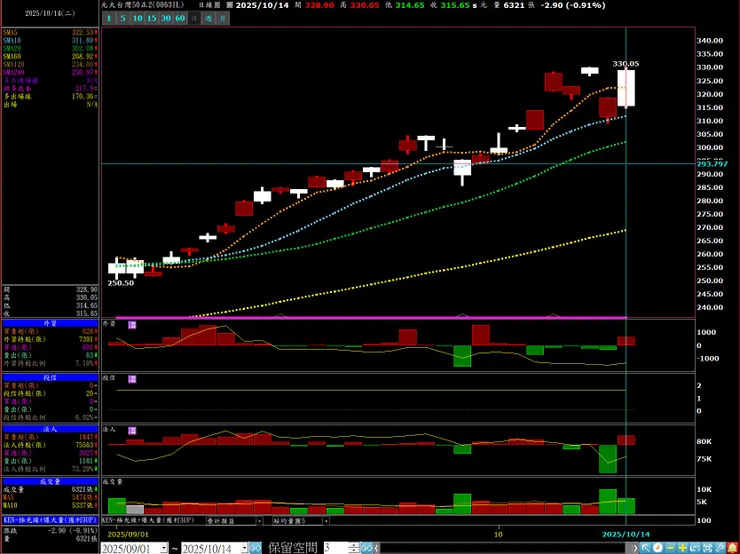Choose the 60-minute timeframe button
Image resolution: width=740 pixels, height=554 pixels.
pos(180,18)
